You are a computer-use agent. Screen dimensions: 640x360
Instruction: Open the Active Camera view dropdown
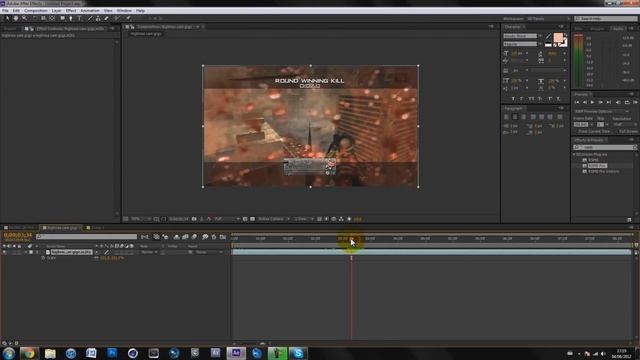[x=273, y=219]
